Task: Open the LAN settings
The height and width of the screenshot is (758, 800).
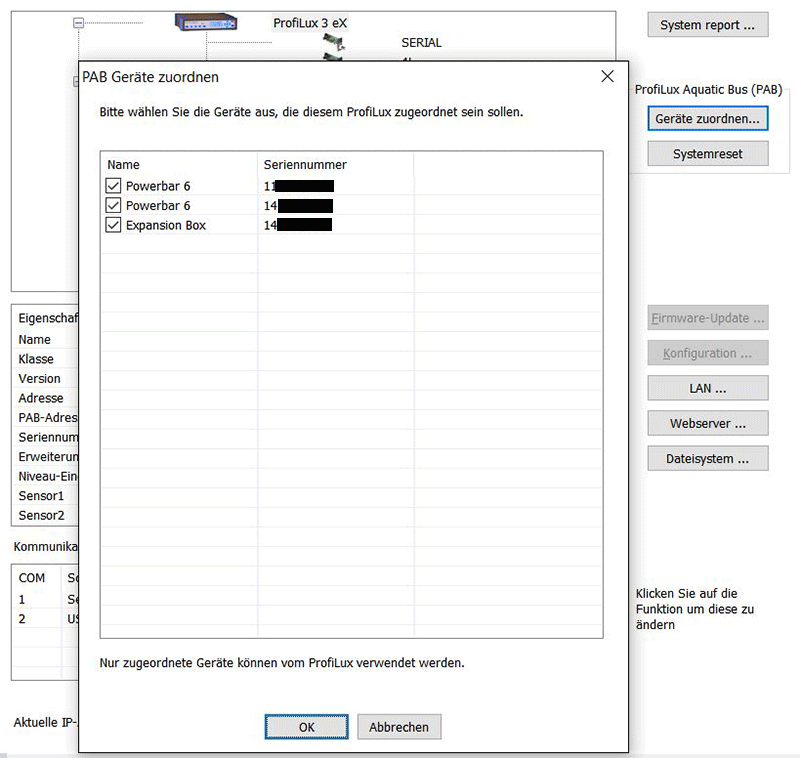Action: [x=707, y=388]
